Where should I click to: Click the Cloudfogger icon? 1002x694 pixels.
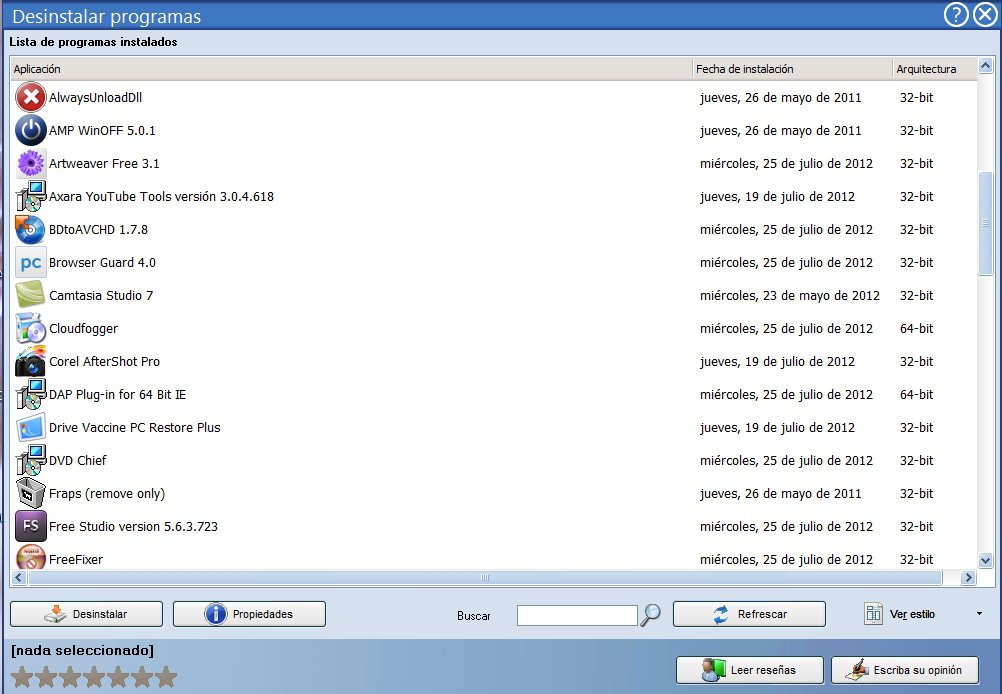(x=30, y=328)
